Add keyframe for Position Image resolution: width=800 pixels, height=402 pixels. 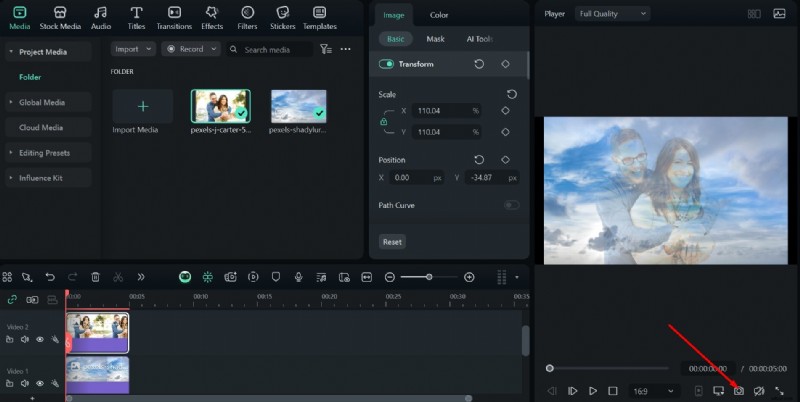click(505, 160)
